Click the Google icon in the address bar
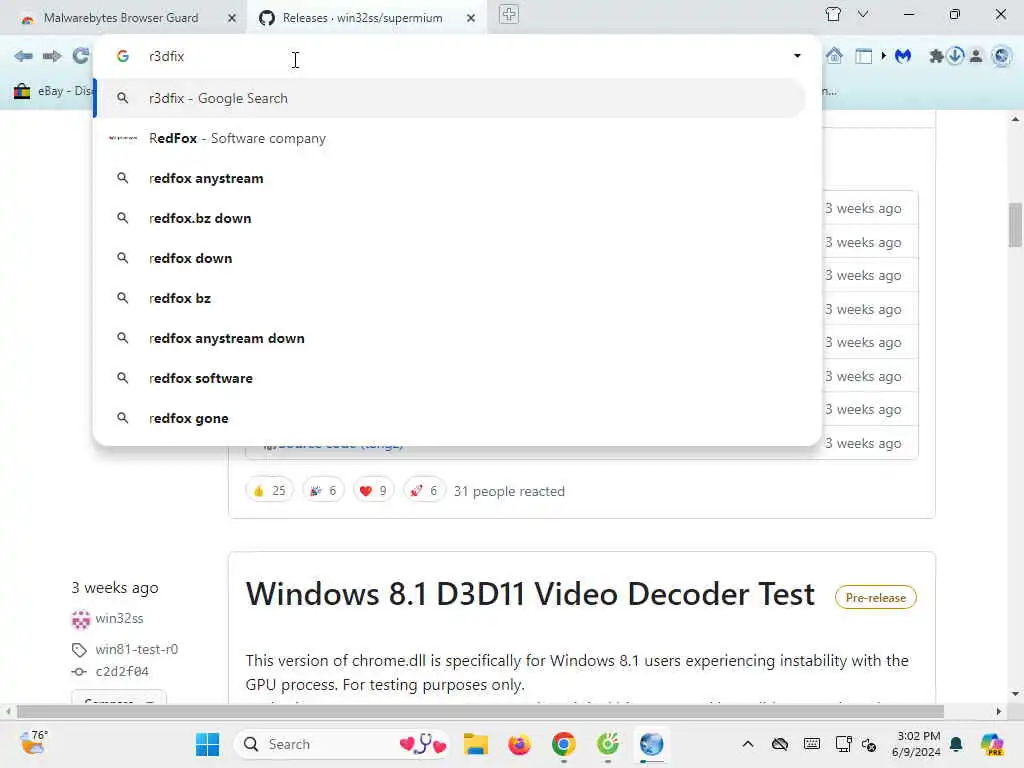The image size is (1024, 768). (x=123, y=56)
